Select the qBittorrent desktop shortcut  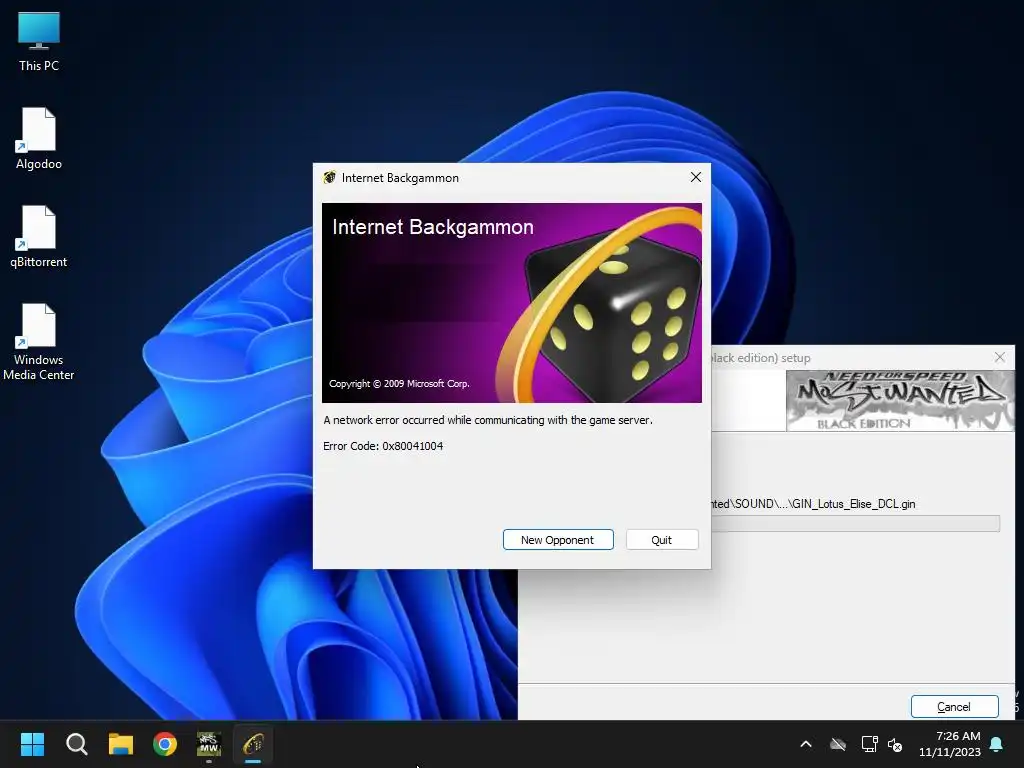pyautogui.click(x=39, y=236)
